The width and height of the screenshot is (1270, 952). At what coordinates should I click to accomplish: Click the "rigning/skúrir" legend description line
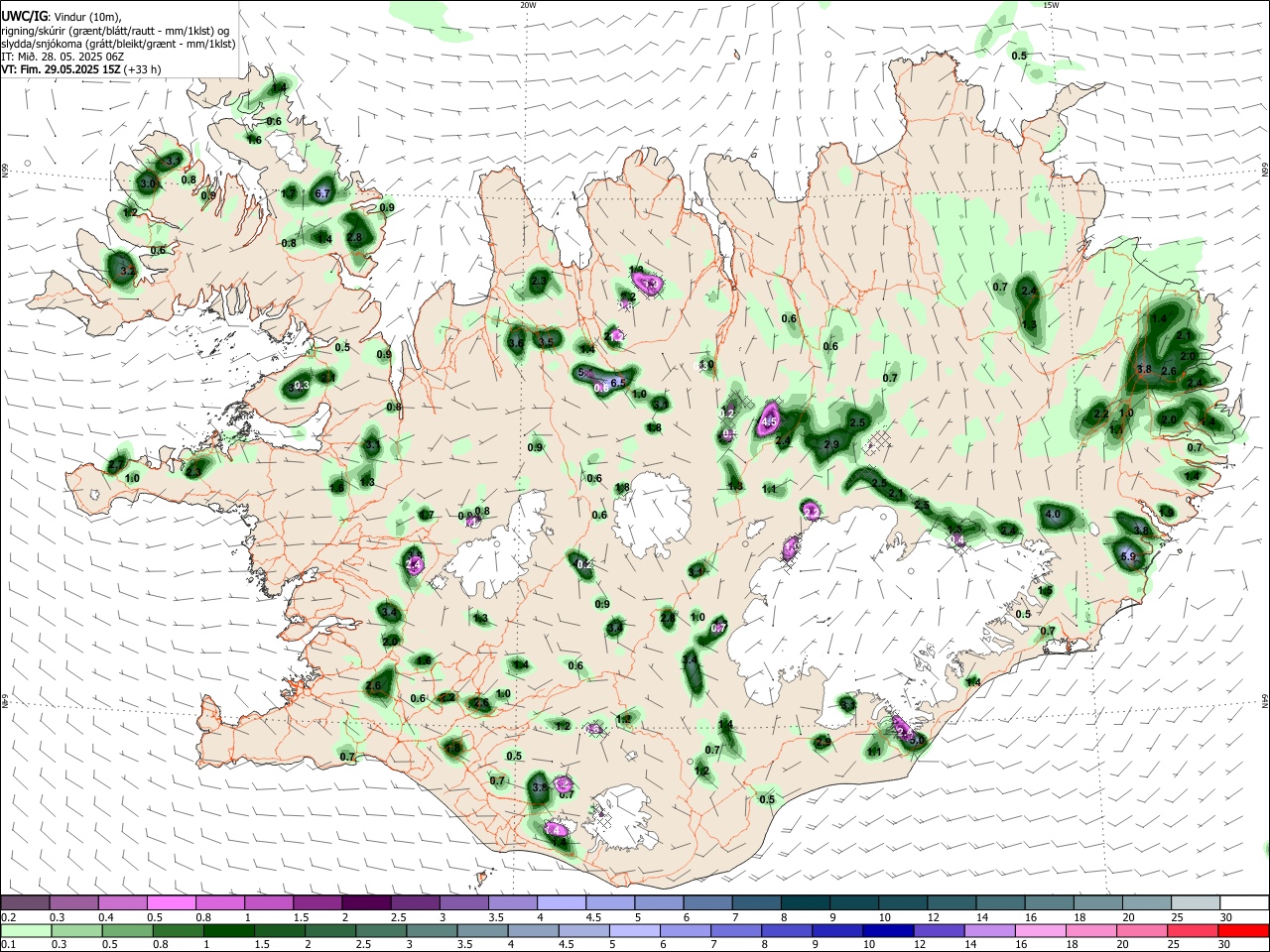[115, 31]
